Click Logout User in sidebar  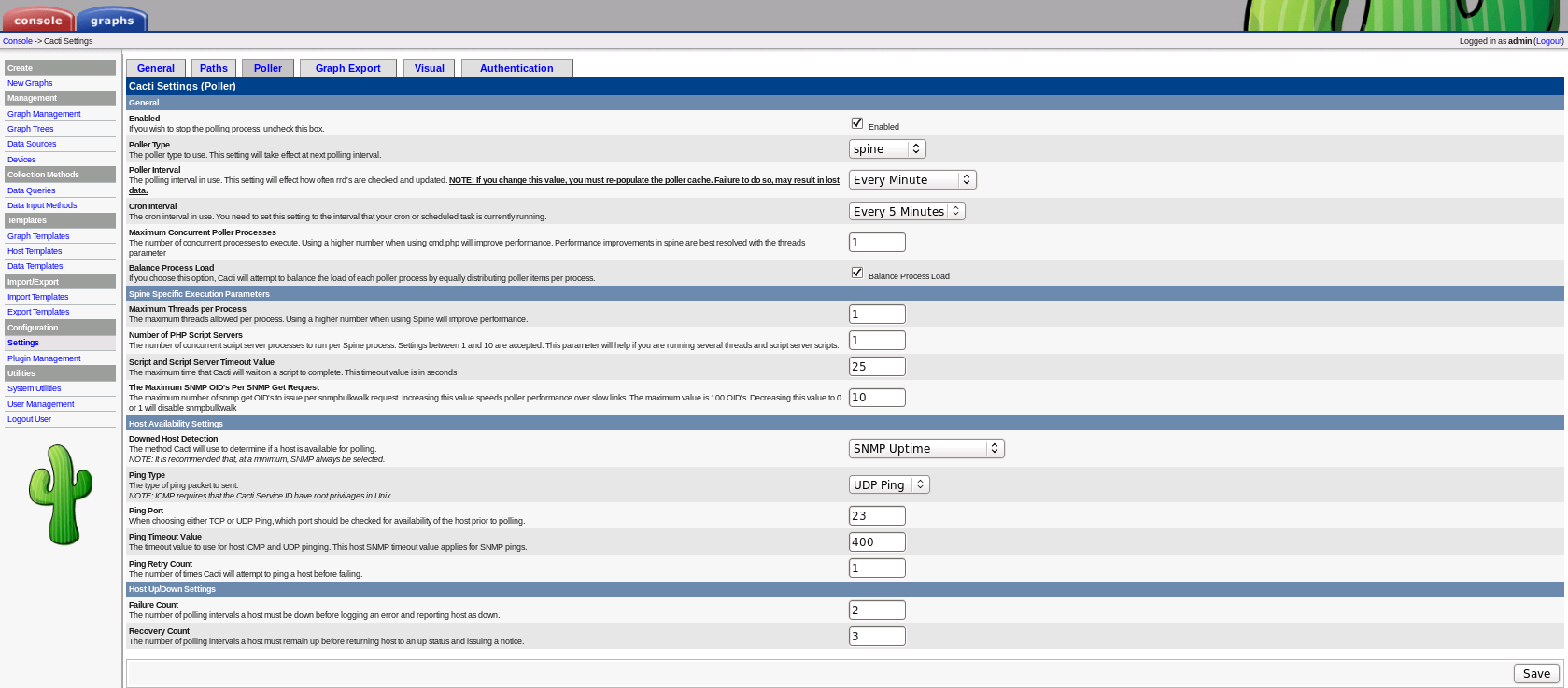[x=30, y=419]
